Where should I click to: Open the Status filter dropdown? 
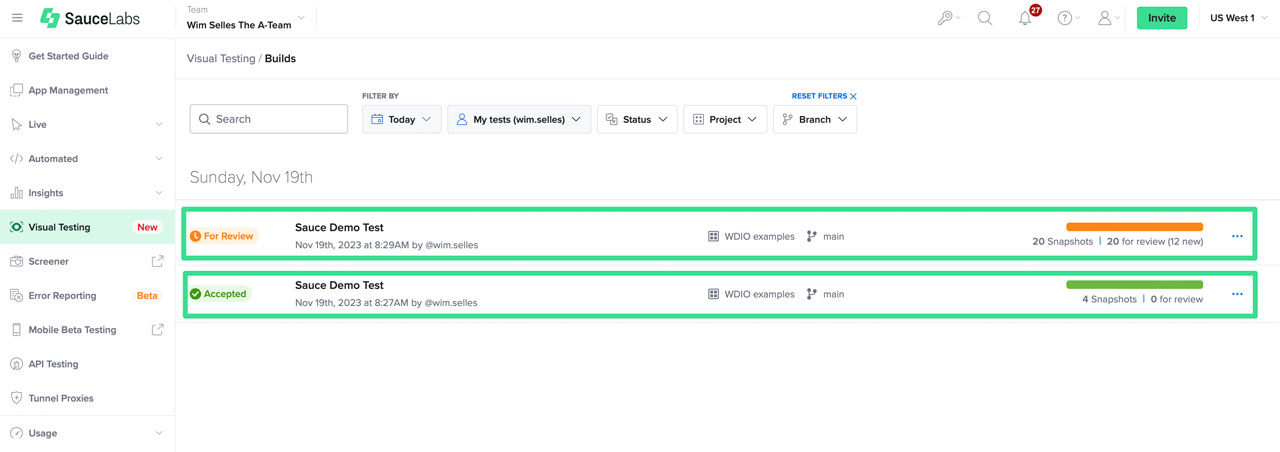pos(637,119)
